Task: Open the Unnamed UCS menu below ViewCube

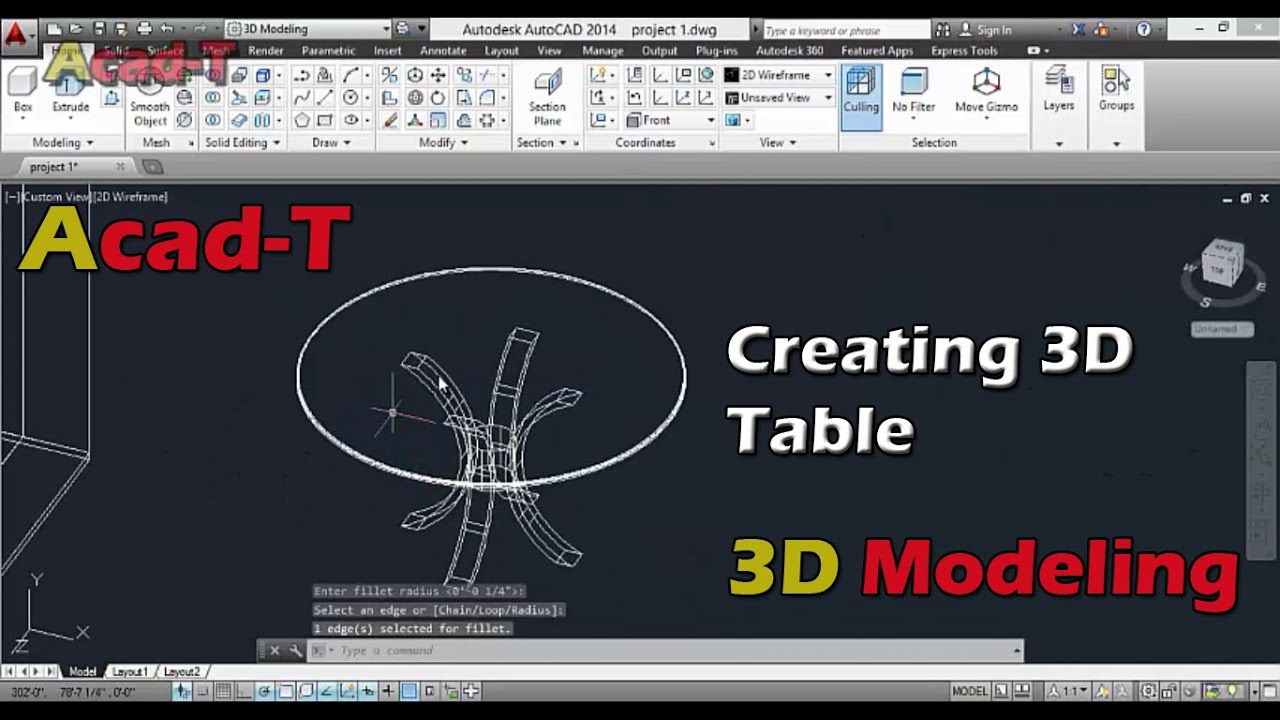Action: [1221, 328]
